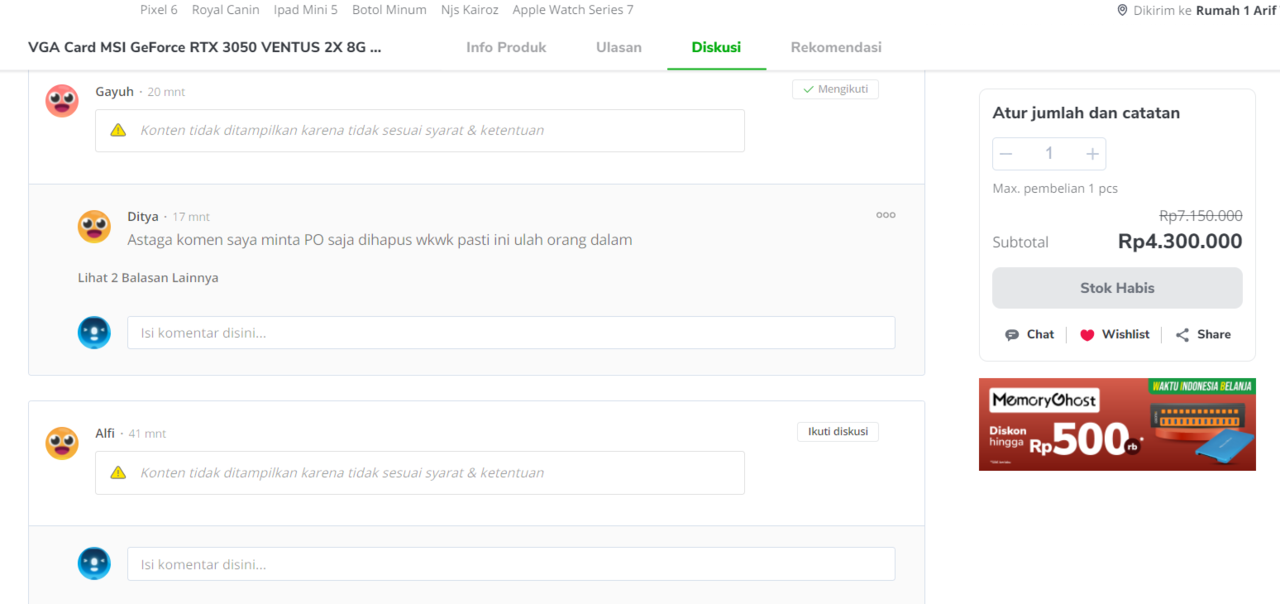Open the MemoryGhost discount banner
The image size is (1280, 604).
tap(1117, 424)
